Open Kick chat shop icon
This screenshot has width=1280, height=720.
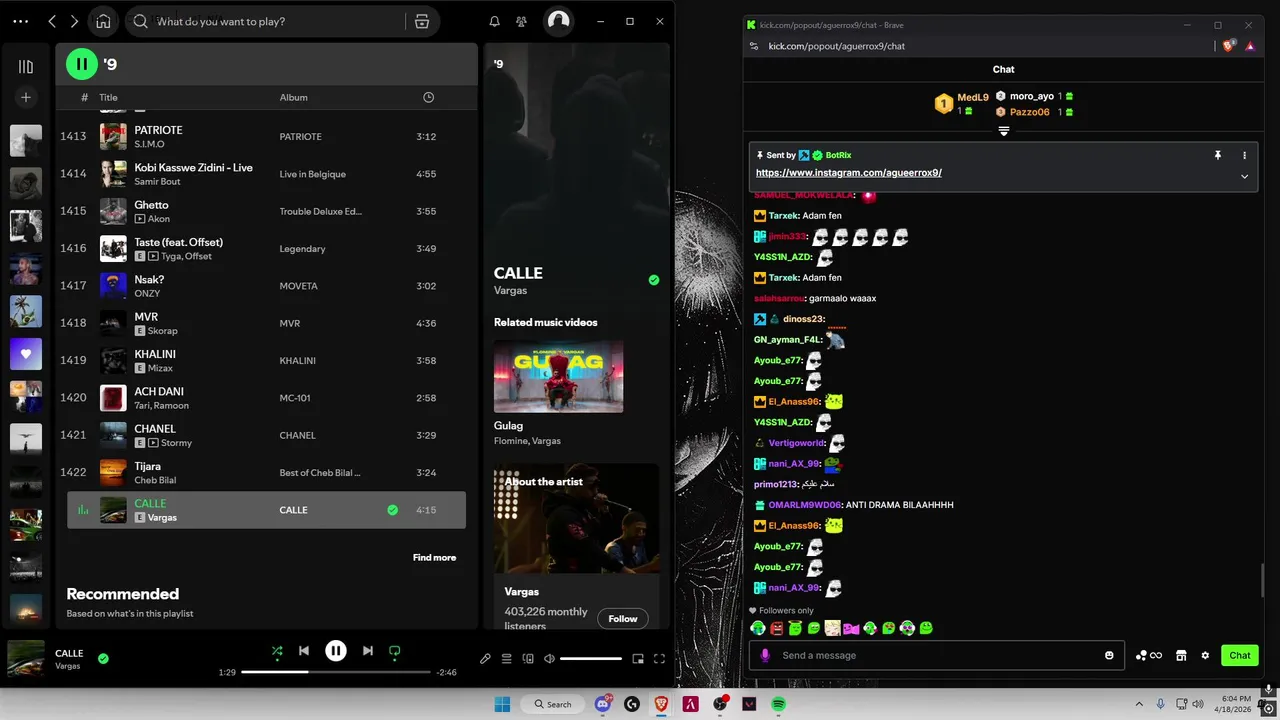1181,655
